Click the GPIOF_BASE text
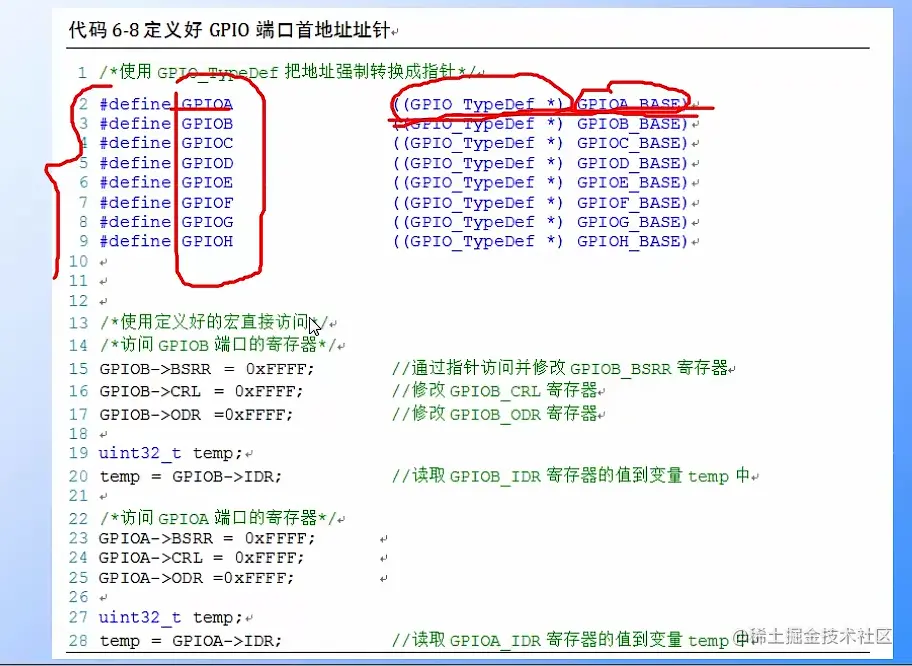Image resolution: width=912 pixels, height=666 pixels. 628,203
